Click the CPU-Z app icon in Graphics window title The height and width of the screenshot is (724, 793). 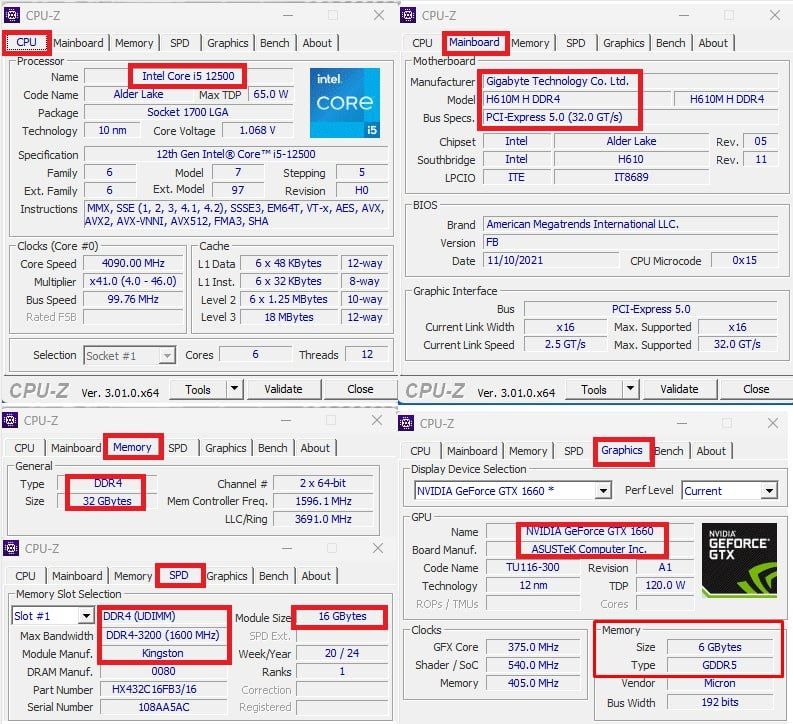pyautogui.click(x=406, y=423)
